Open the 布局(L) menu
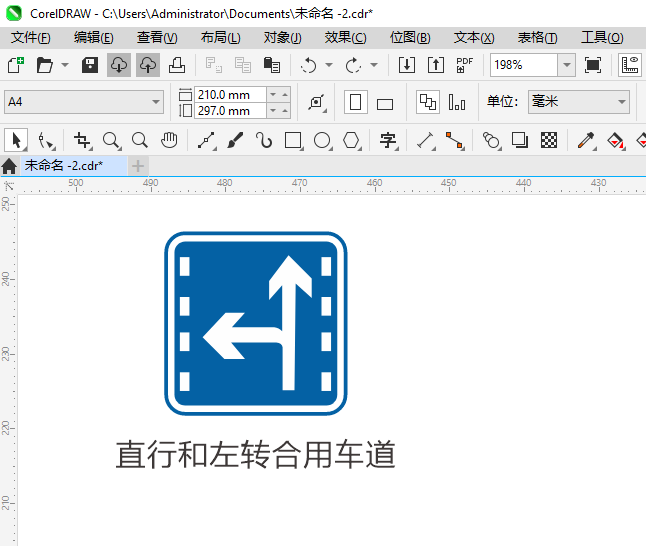Viewport: 646px width, 546px height. pos(221,38)
